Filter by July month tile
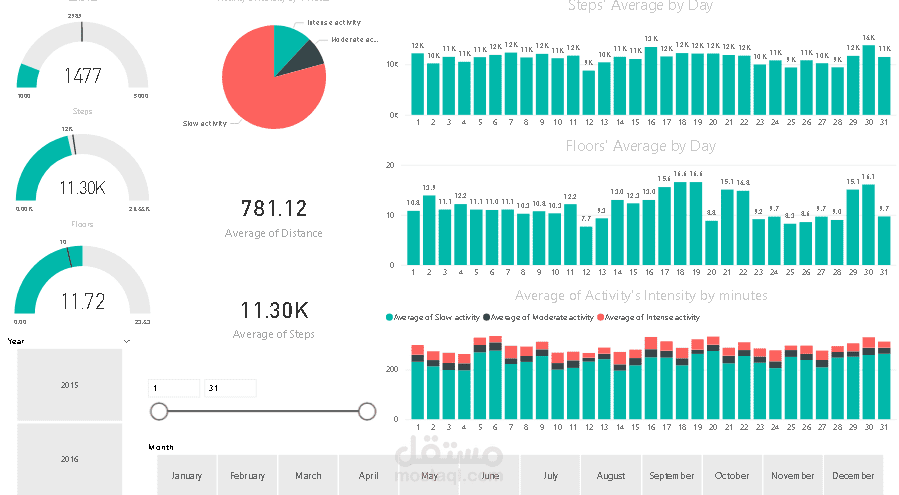This screenshot has width=899, height=495. 550,475
